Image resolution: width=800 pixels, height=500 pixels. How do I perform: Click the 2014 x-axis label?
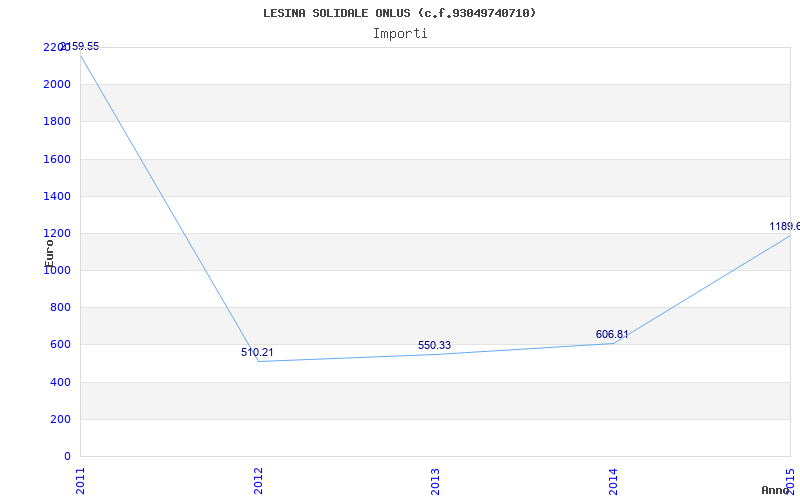tap(613, 481)
